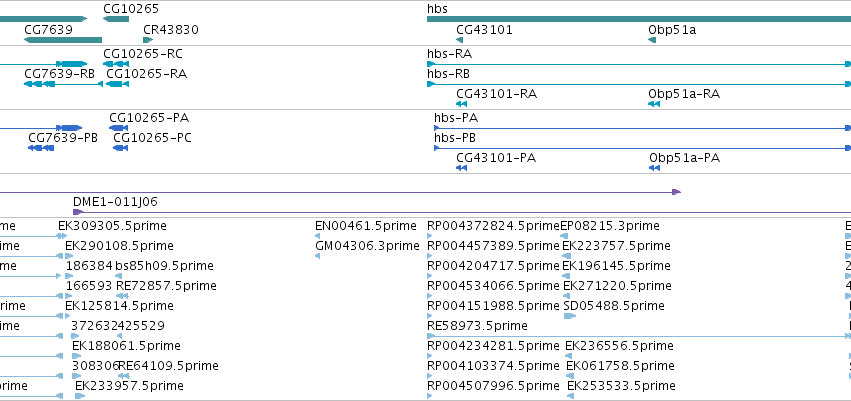
Task: Click the RE58973.5prime EST line
Action: coord(639,336)
